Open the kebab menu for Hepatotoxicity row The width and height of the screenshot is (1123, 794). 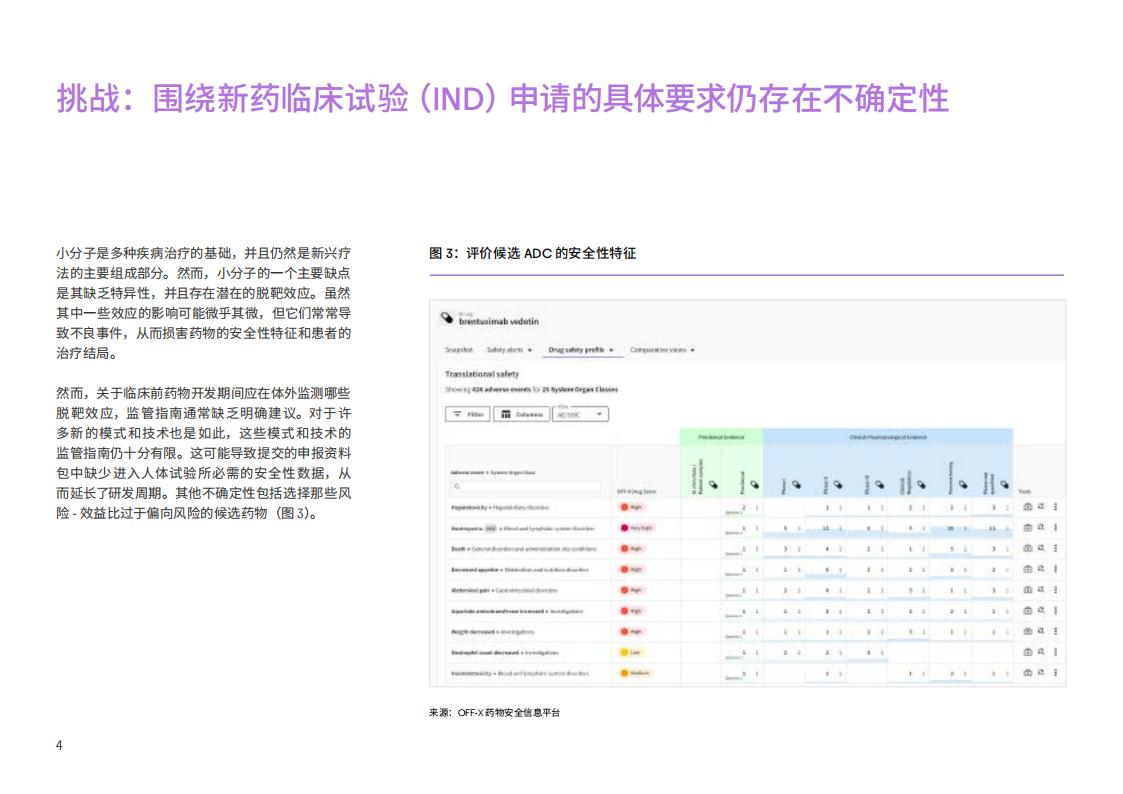click(1055, 507)
